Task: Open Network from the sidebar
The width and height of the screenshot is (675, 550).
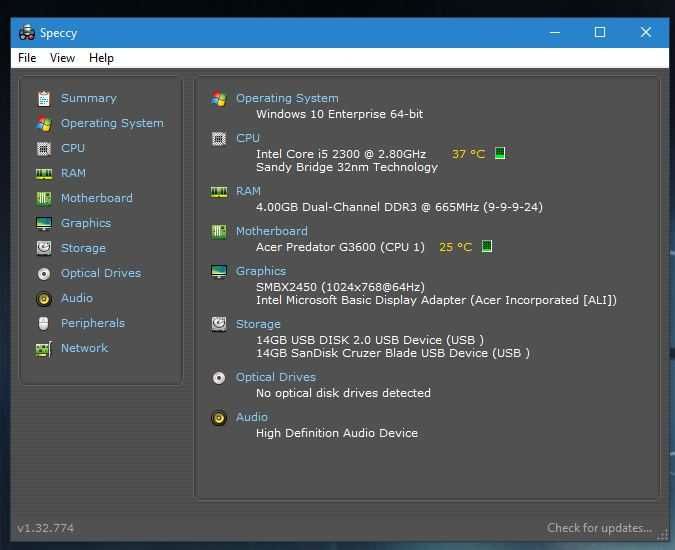Action: point(84,348)
